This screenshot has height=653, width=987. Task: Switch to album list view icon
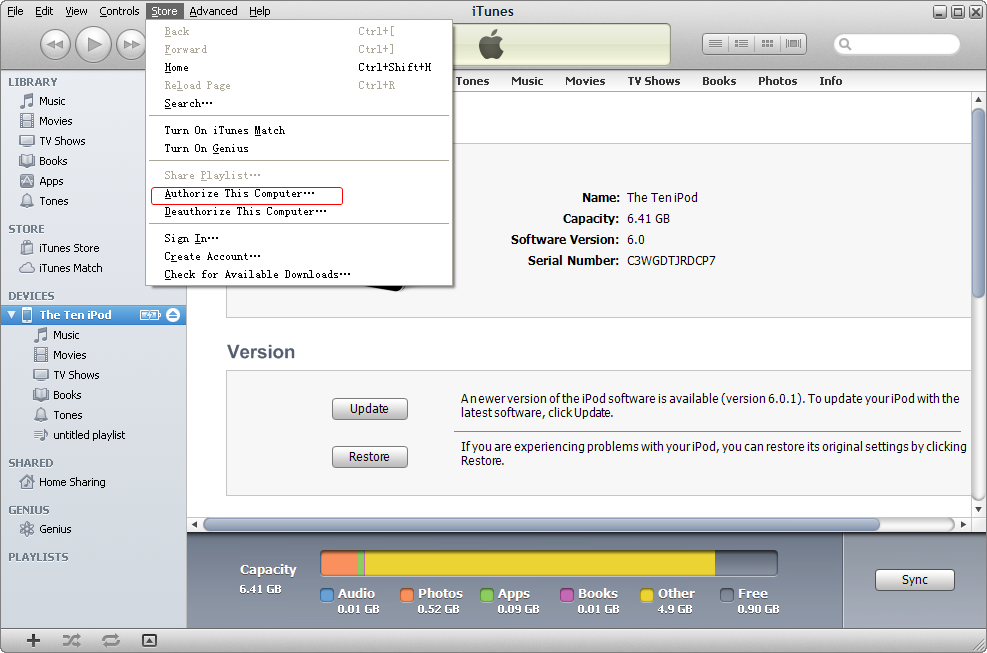click(742, 43)
